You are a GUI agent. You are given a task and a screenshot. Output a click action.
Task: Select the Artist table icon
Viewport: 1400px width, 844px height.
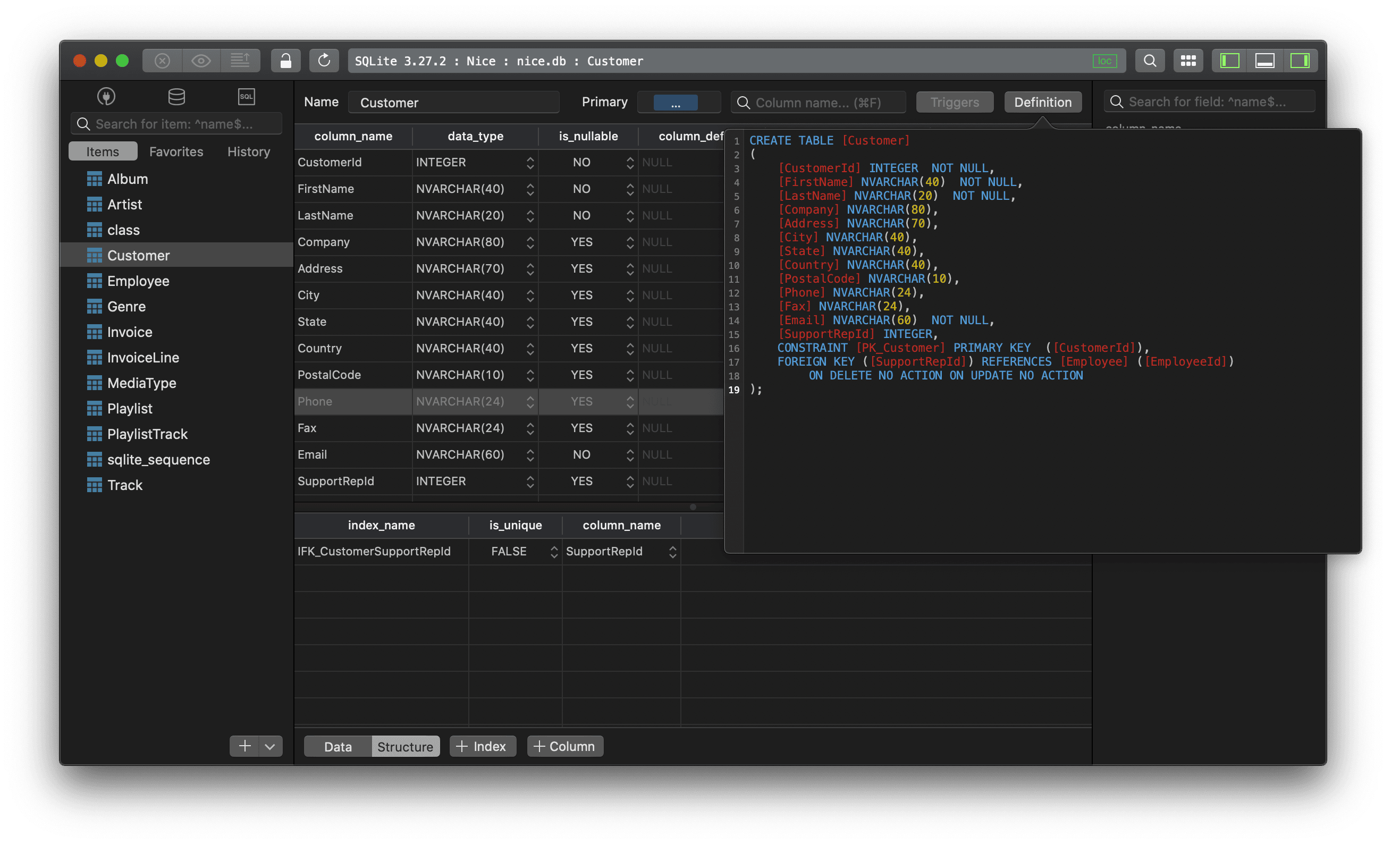[94, 205]
